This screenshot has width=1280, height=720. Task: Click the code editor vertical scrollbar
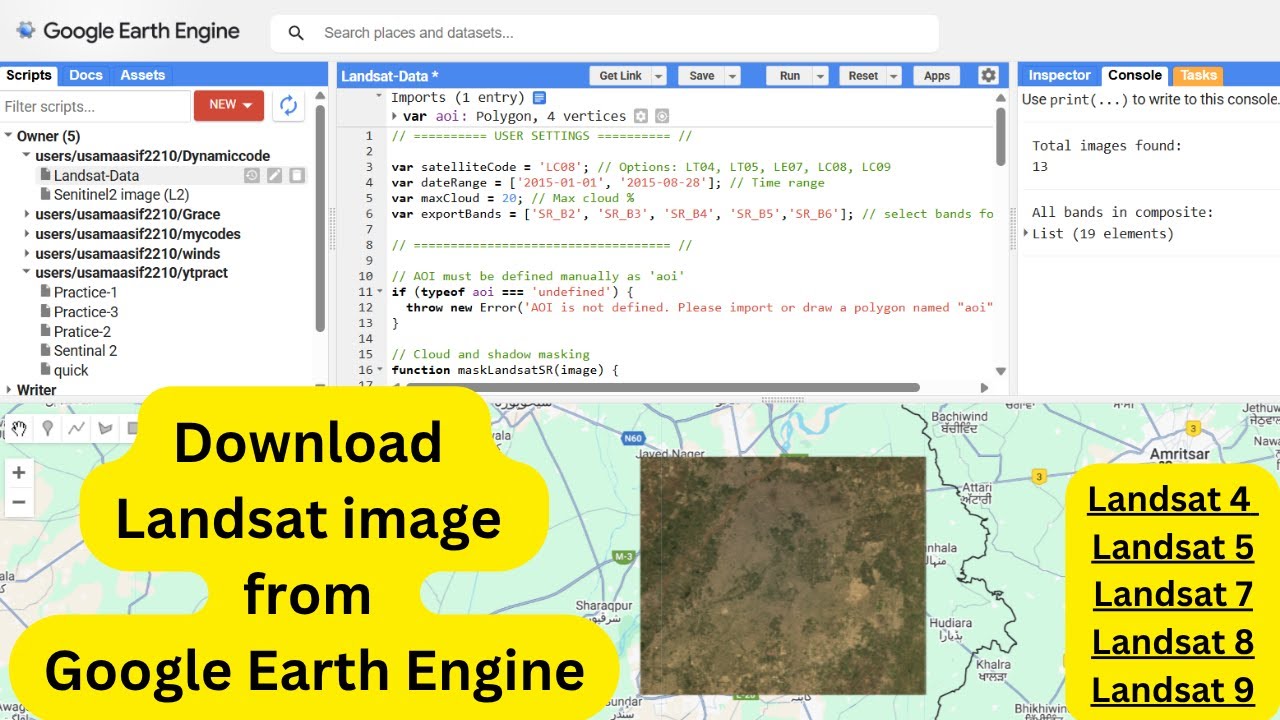1001,135
